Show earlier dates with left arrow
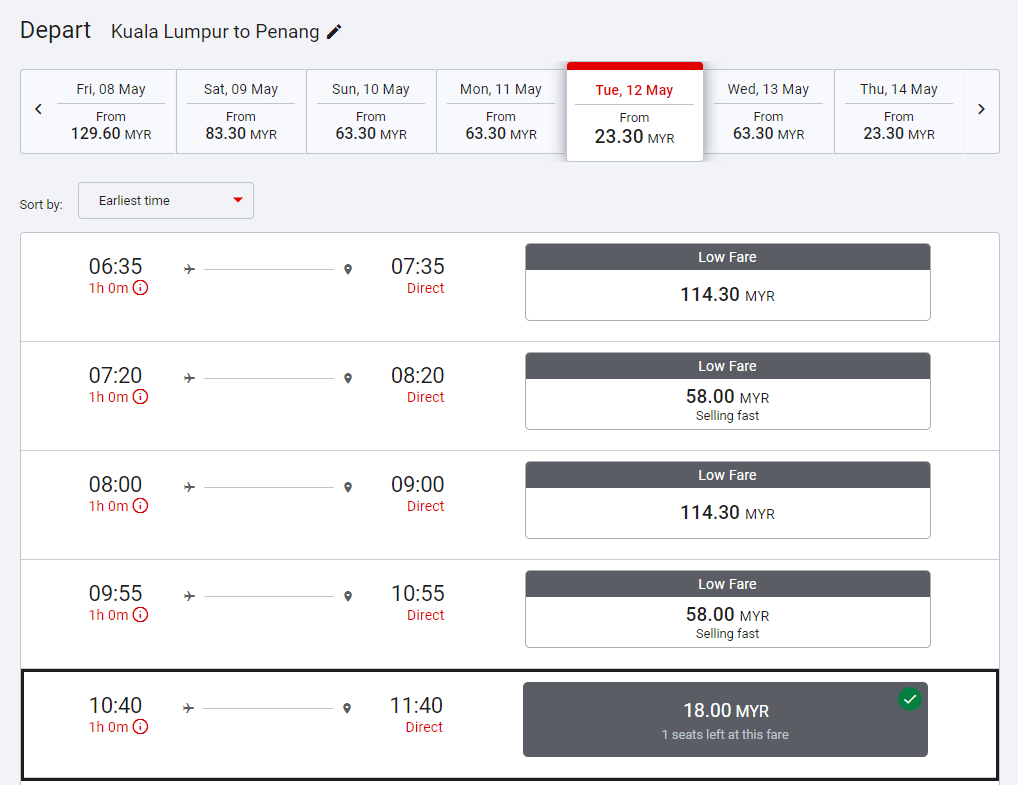1018x785 pixels. coord(38,110)
